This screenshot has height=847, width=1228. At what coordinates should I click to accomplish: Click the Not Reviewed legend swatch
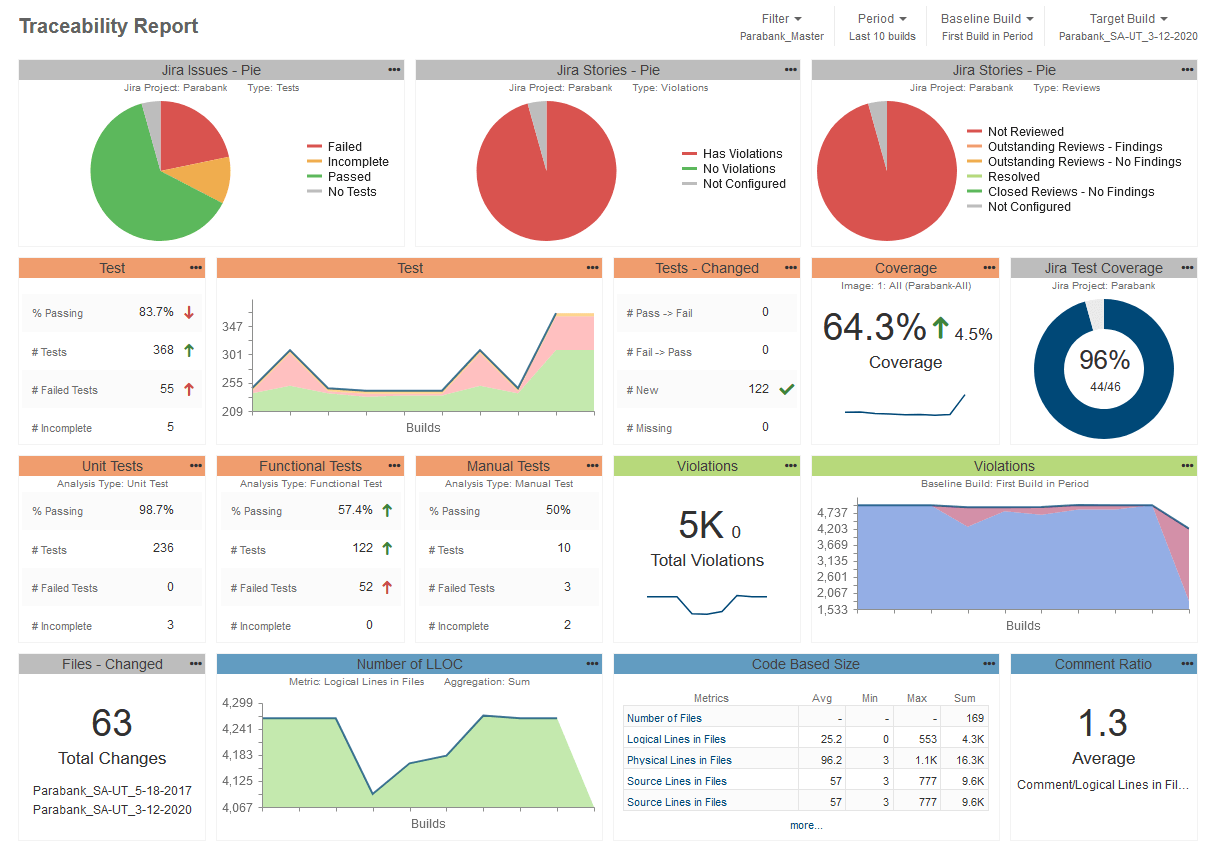coord(975,132)
